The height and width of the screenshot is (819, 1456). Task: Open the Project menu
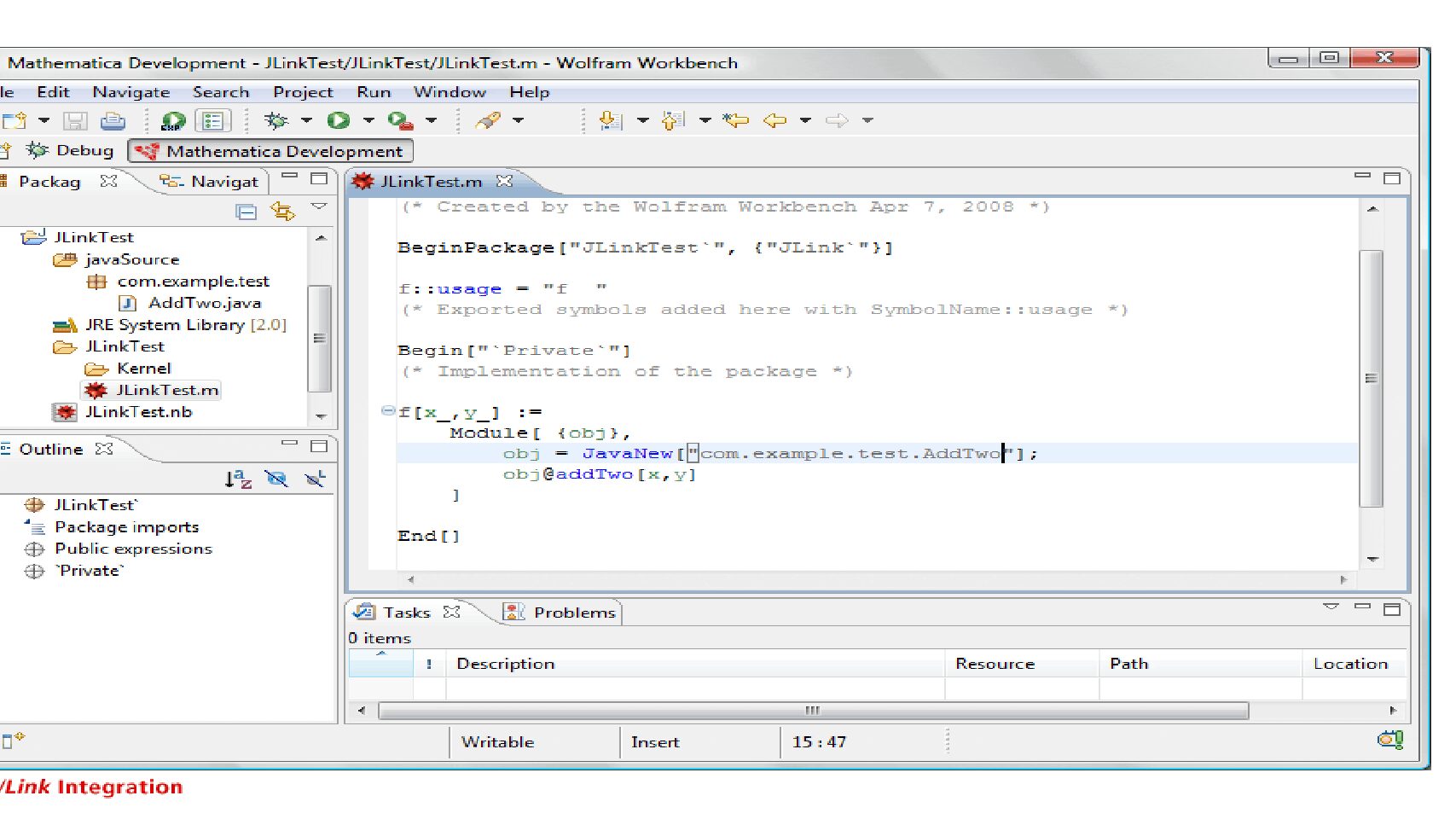(303, 92)
